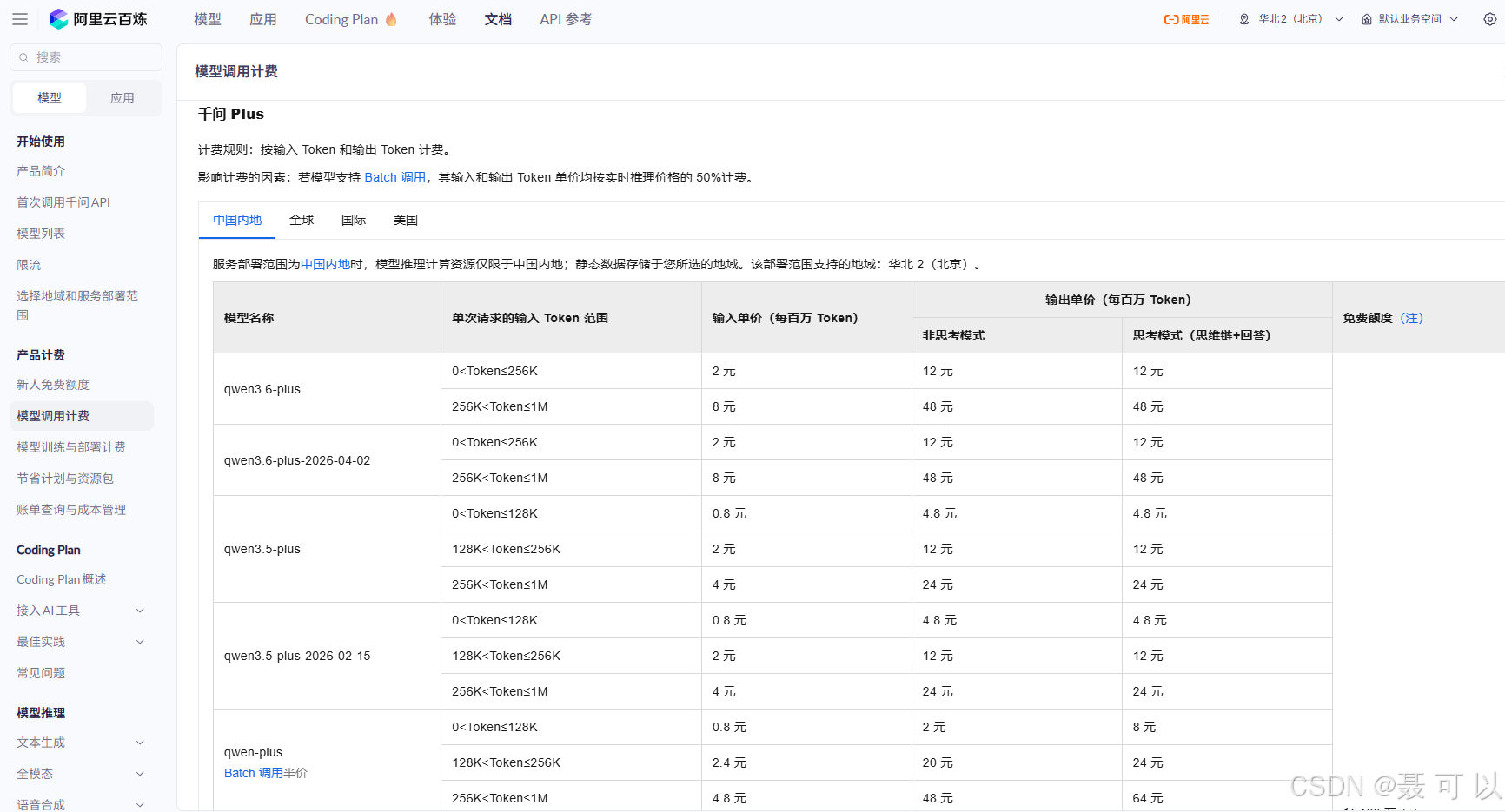Switch to the 美国 pricing tab

tap(406, 220)
